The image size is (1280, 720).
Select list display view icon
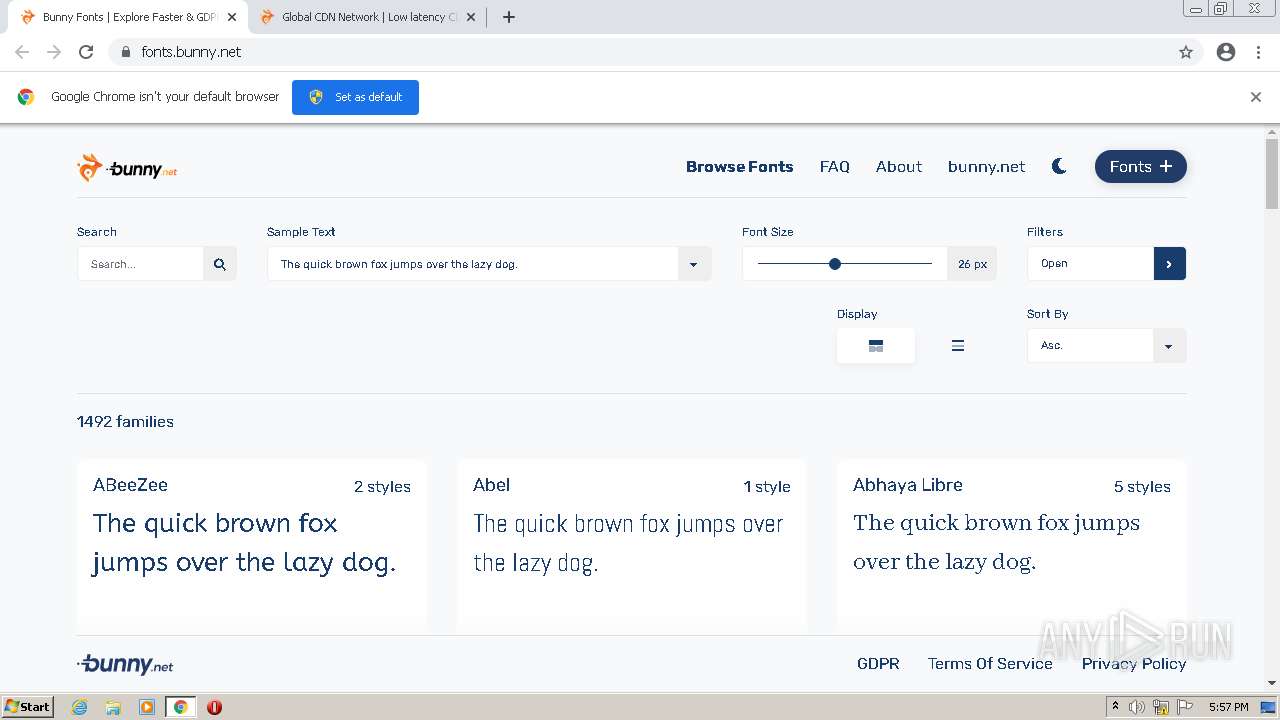click(957, 346)
